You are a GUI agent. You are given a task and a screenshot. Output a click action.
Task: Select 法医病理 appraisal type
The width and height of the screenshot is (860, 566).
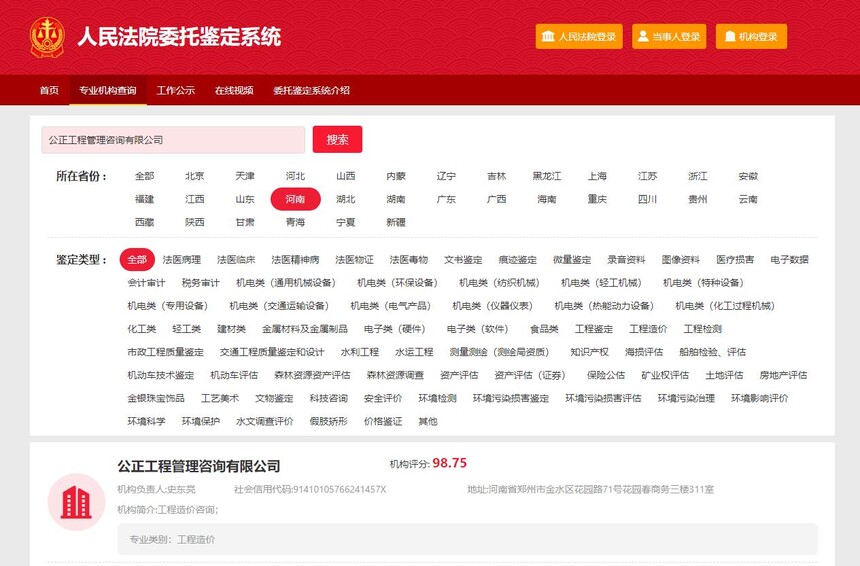click(x=182, y=260)
